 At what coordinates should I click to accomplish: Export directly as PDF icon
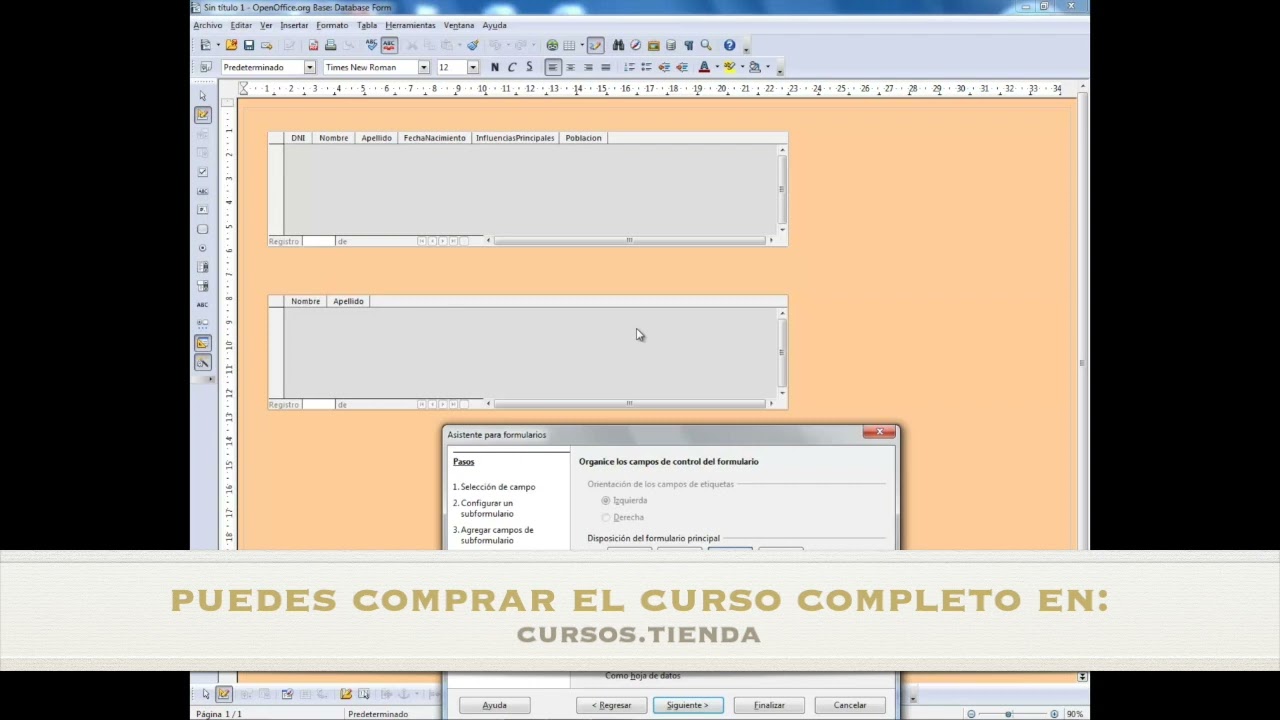click(313, 45)
